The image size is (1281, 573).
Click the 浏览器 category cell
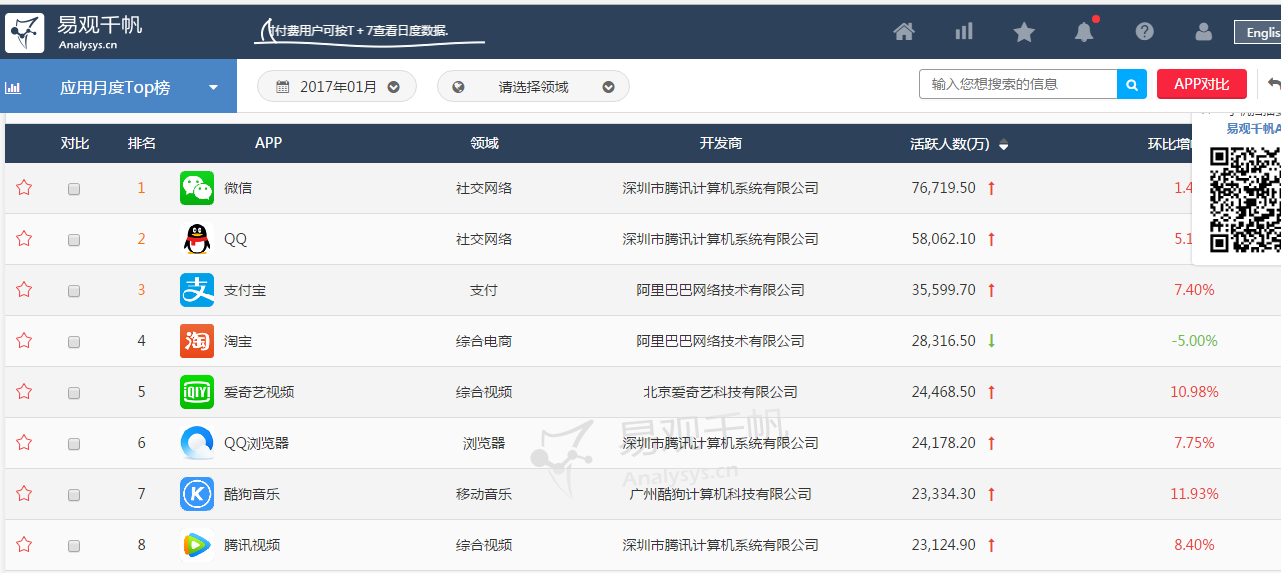pos(484,443)
